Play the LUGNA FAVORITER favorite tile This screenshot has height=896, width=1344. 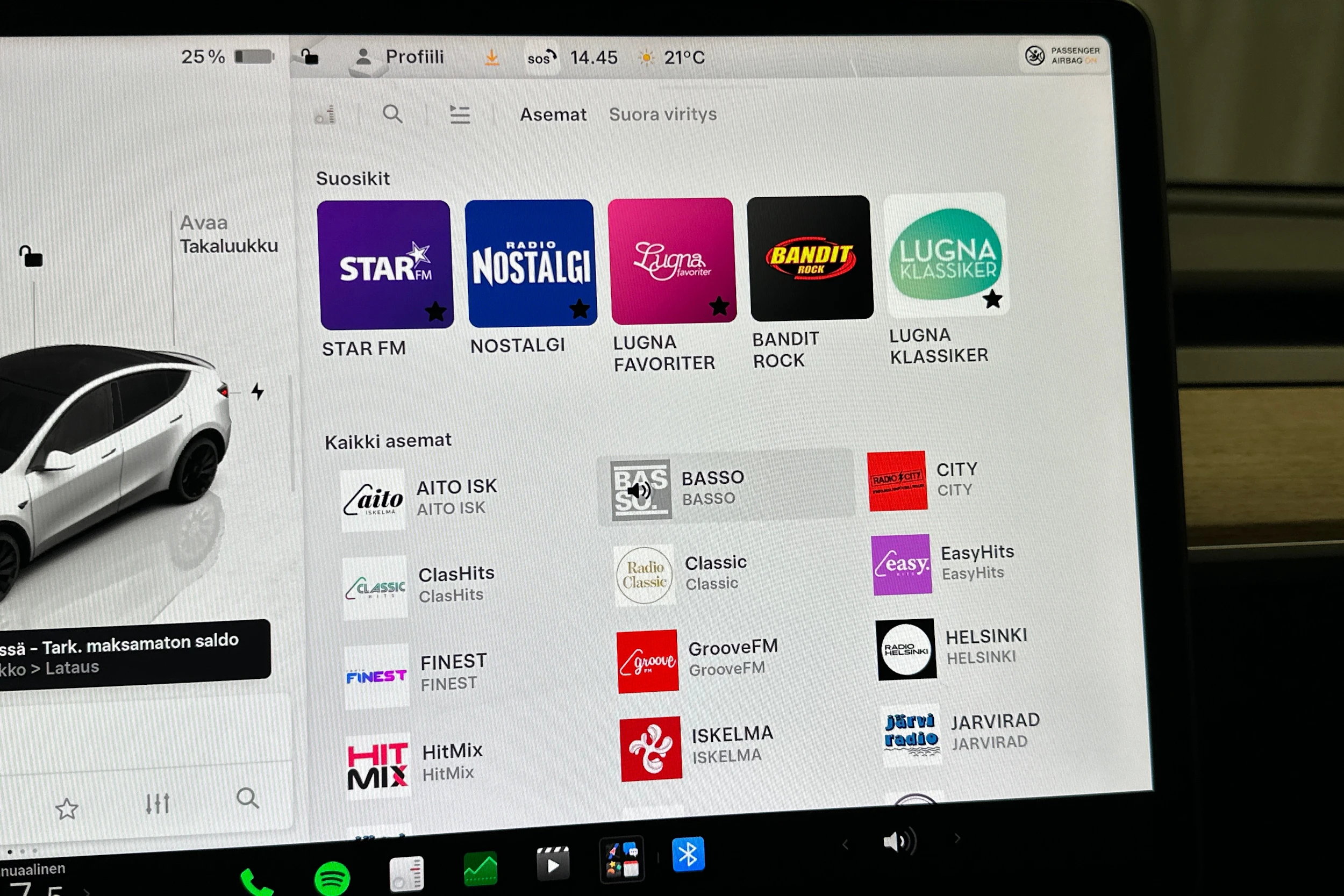[671, 261]
